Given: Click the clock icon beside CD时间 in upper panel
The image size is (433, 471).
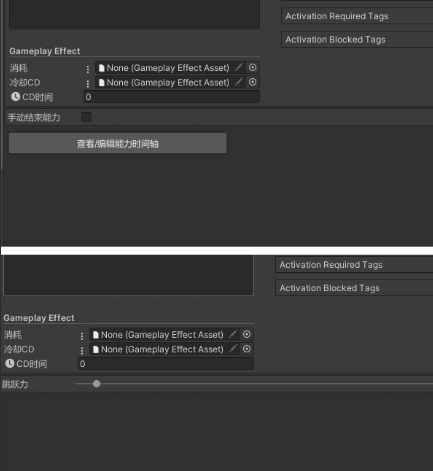Looking at the screenshot, I should pyautogui.click(x=15, y=97).
